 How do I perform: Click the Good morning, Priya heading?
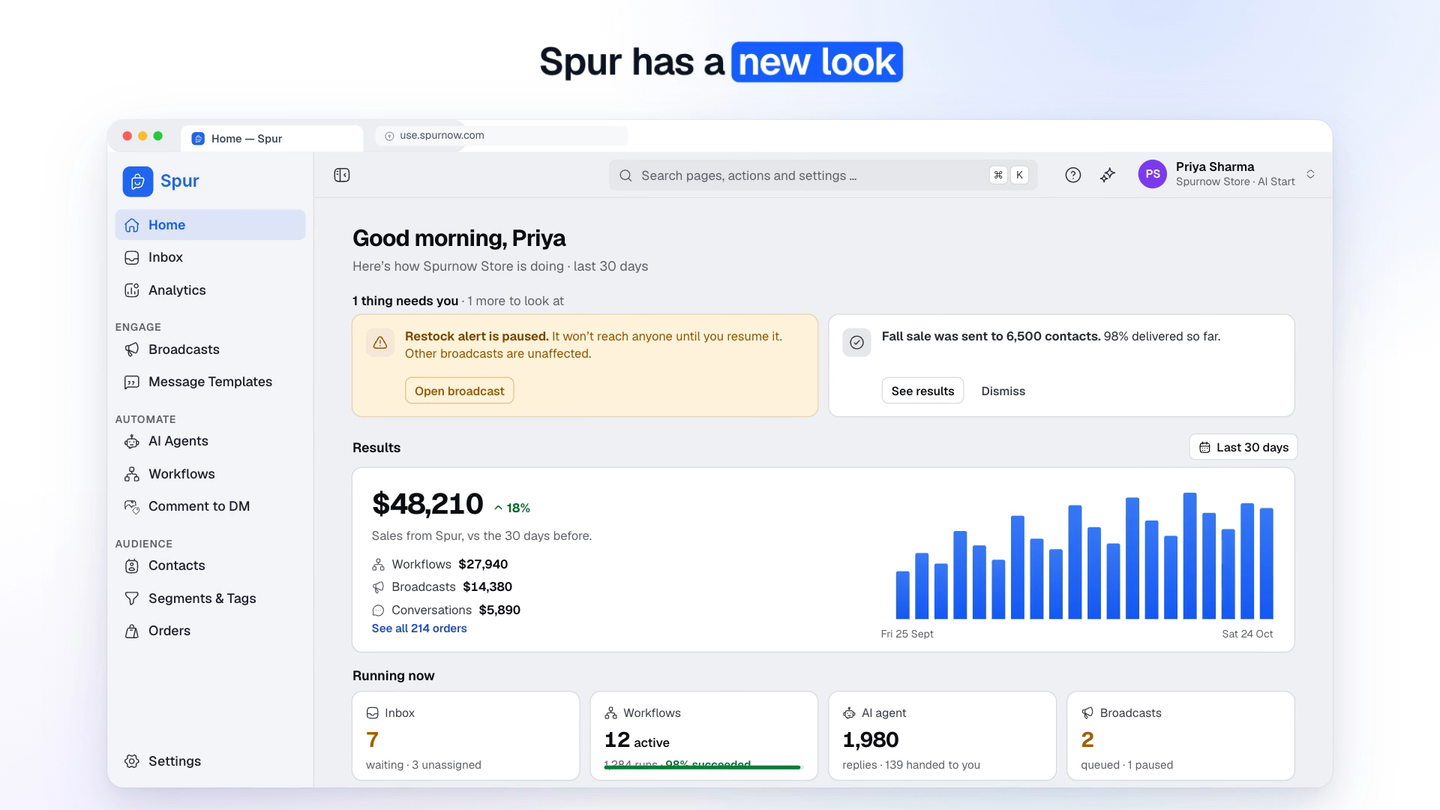pyautogui.click(x=459, y=238)
